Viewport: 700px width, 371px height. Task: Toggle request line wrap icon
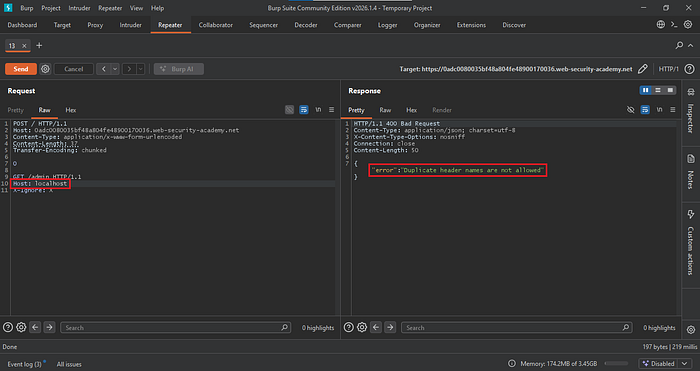[x=304, y=110]
